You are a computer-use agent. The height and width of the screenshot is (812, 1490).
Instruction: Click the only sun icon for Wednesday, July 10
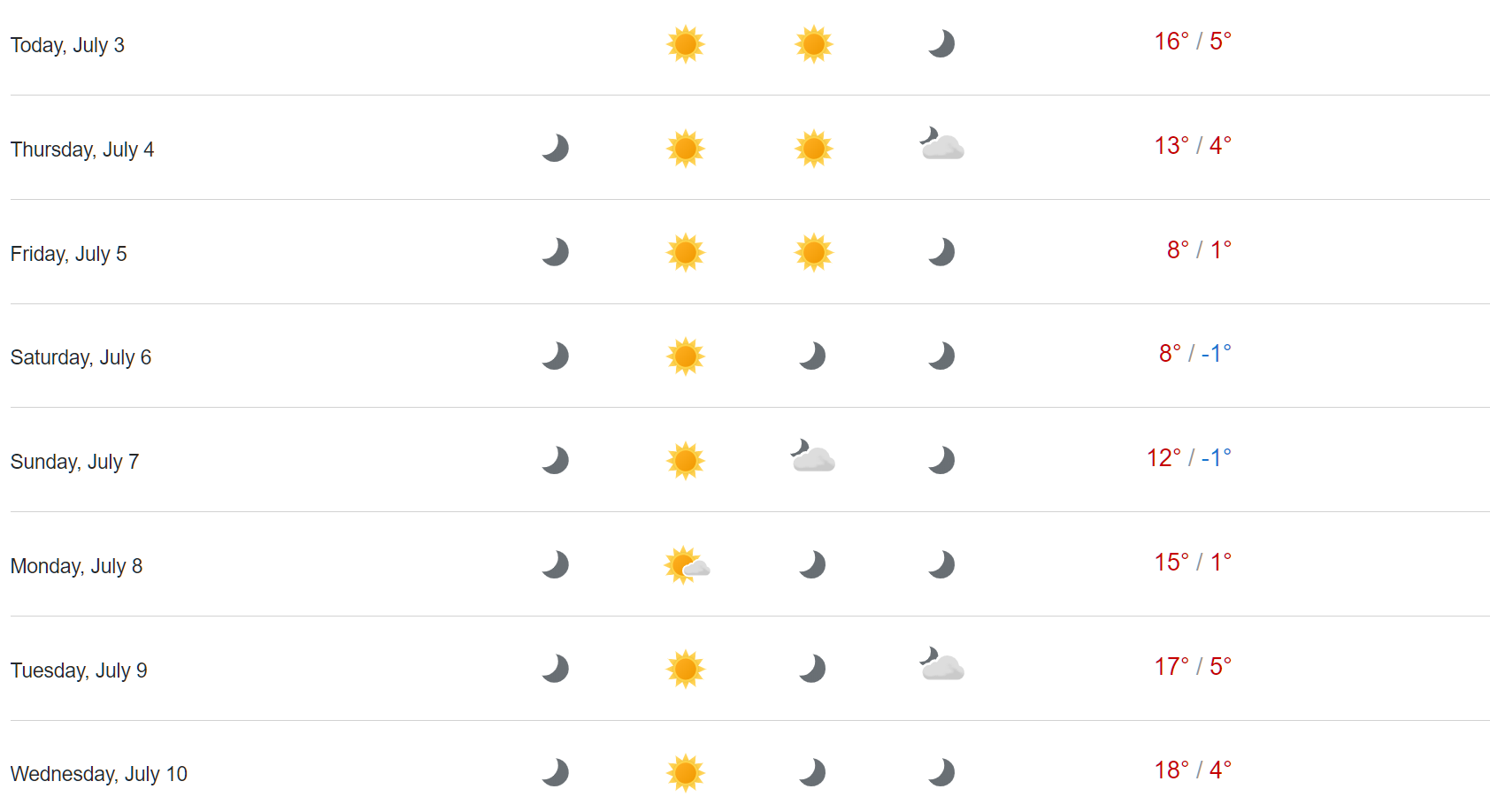[x=686, y=773]
